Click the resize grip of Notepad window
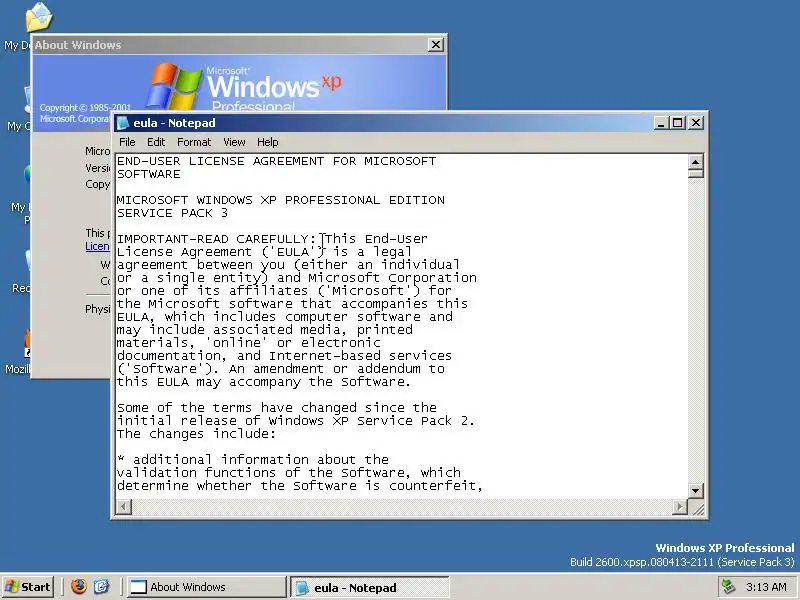This screenshot has width=800, height=600. [699, 509]
